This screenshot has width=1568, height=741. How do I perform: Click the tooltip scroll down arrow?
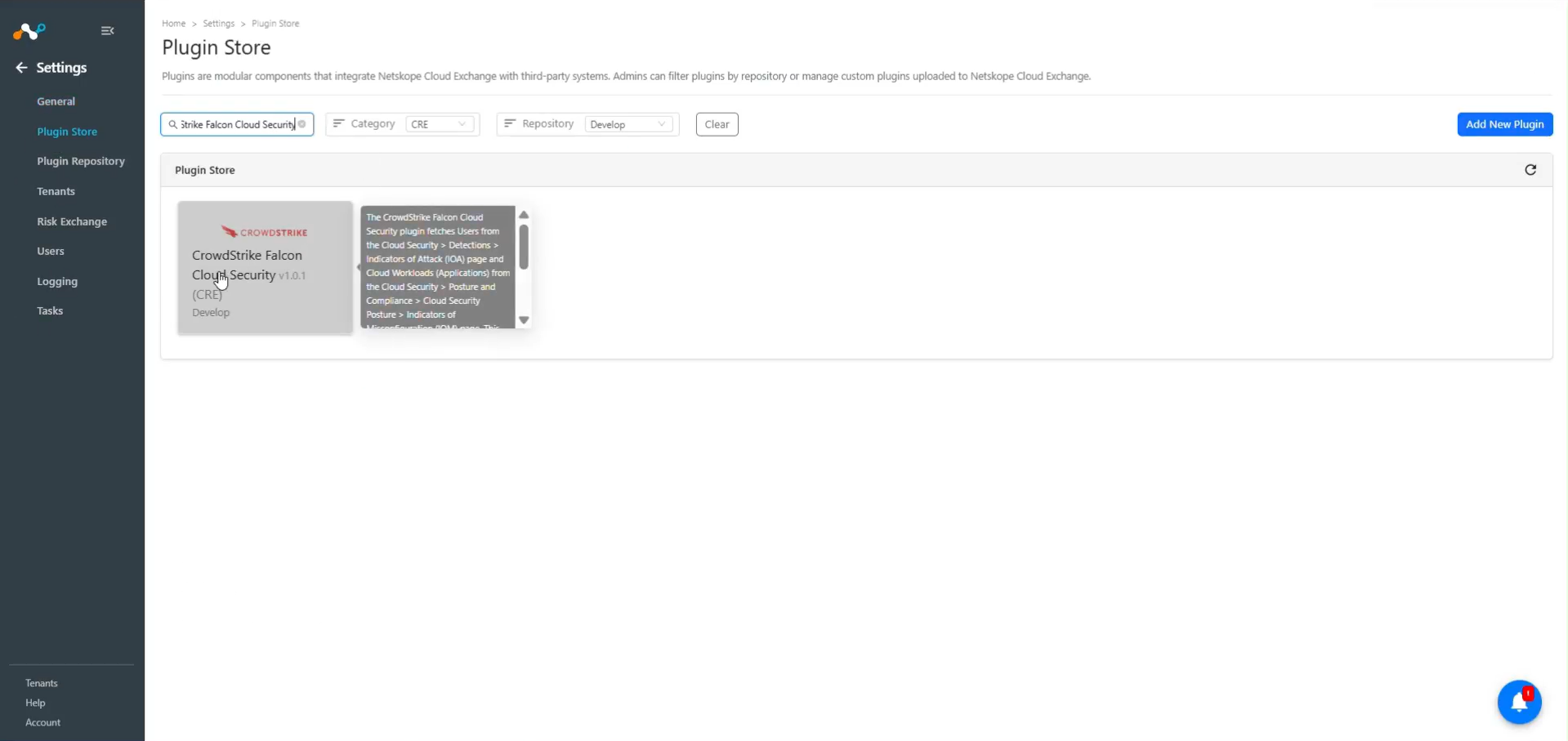524,320
